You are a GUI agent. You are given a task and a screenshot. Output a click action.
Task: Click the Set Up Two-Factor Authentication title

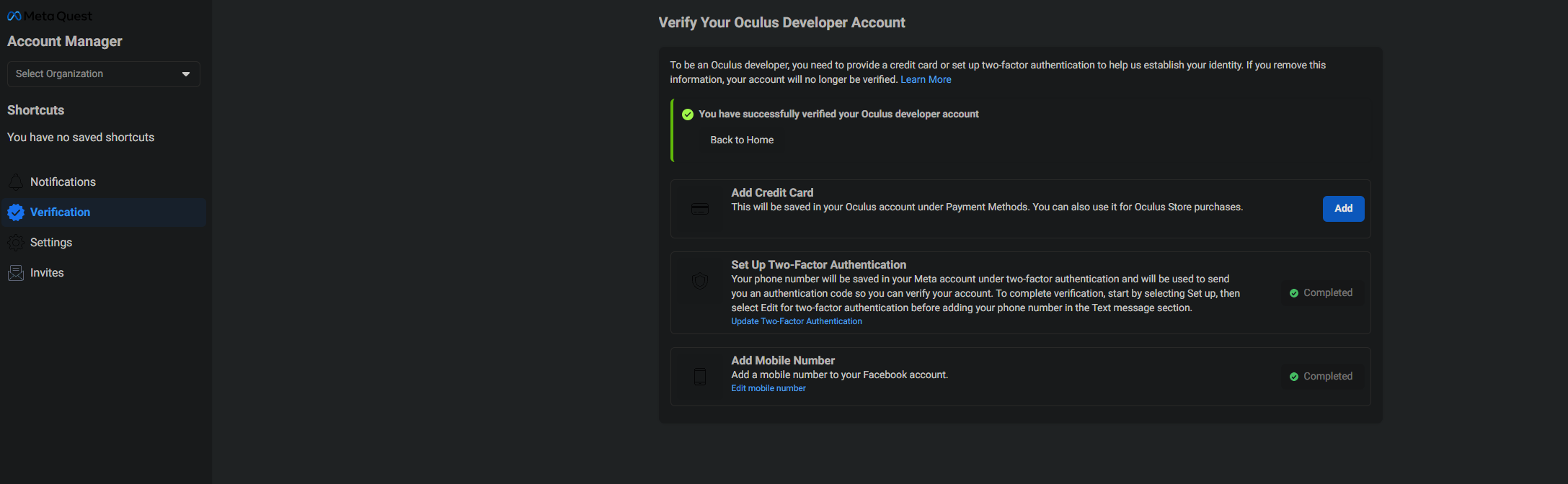point(818,265)
